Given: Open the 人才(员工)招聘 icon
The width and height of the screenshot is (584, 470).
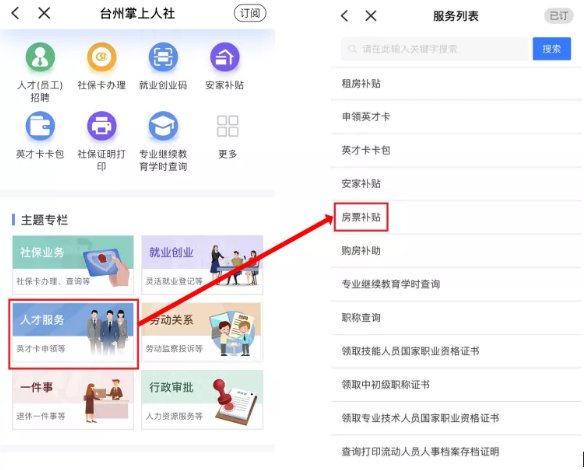Looking at the screenshot, I should click(x=40, y=57).
